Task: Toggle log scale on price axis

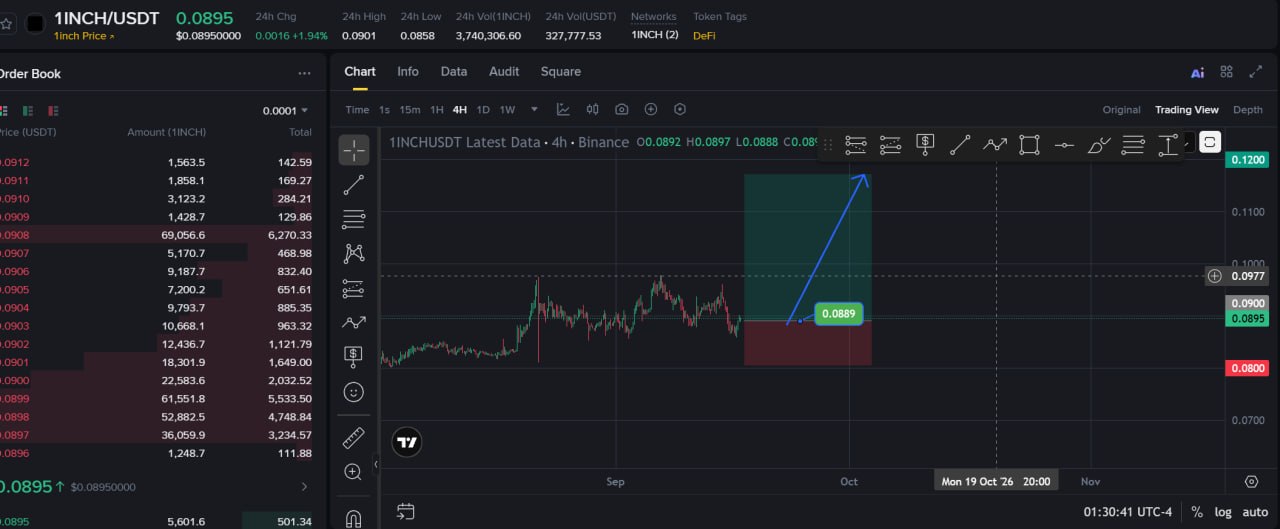Action: pos(1223,512)
